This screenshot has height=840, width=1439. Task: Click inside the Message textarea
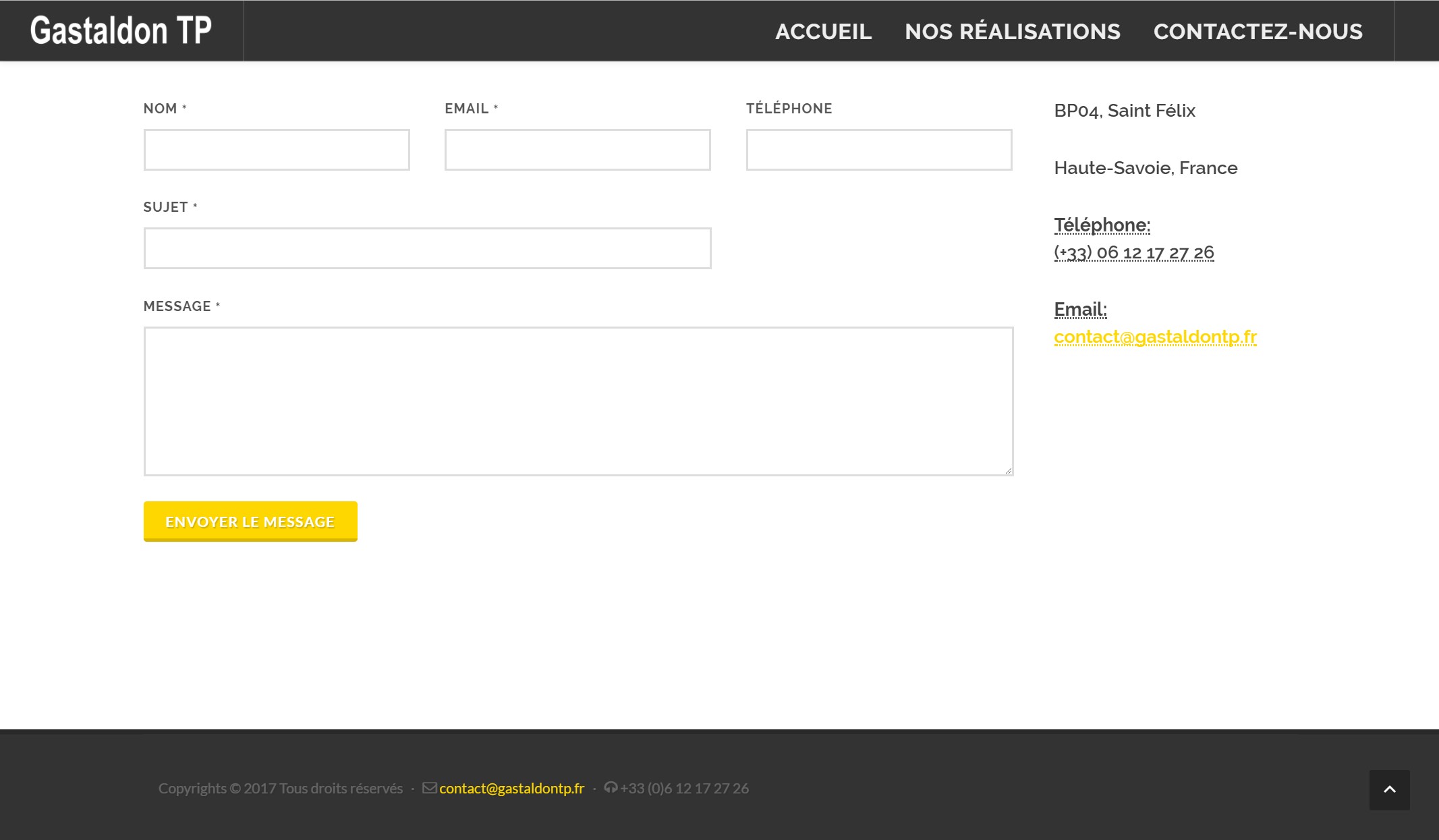(x=578, y=401)
